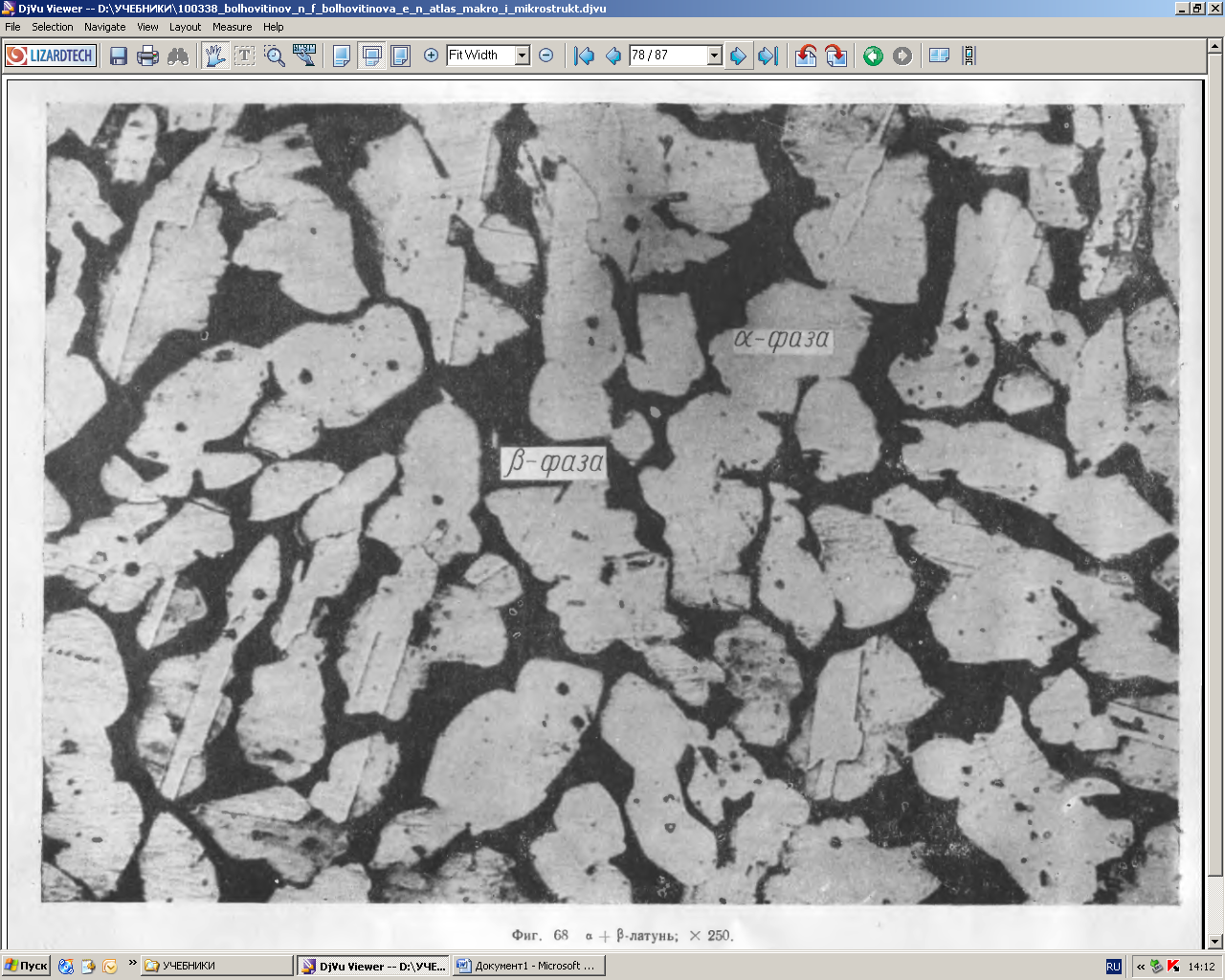The image size is (1225, 980).
Task: Click the vertical scrollbar up arrow
Action: 1215,45
